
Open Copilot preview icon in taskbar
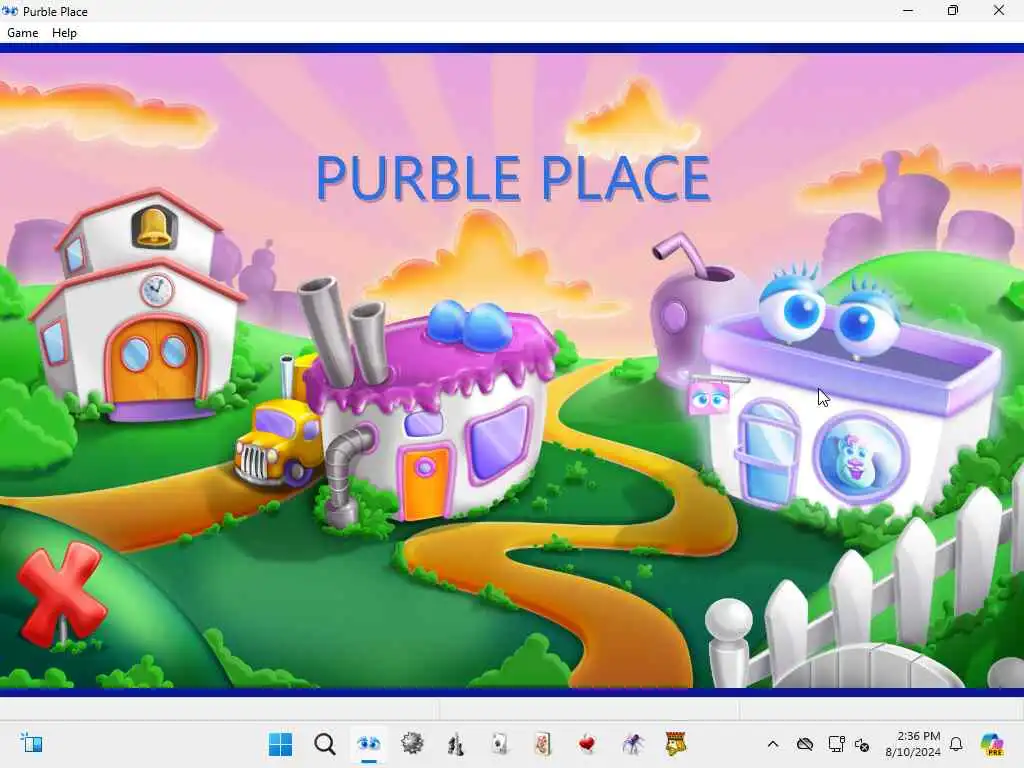click(x=992, y=744)
